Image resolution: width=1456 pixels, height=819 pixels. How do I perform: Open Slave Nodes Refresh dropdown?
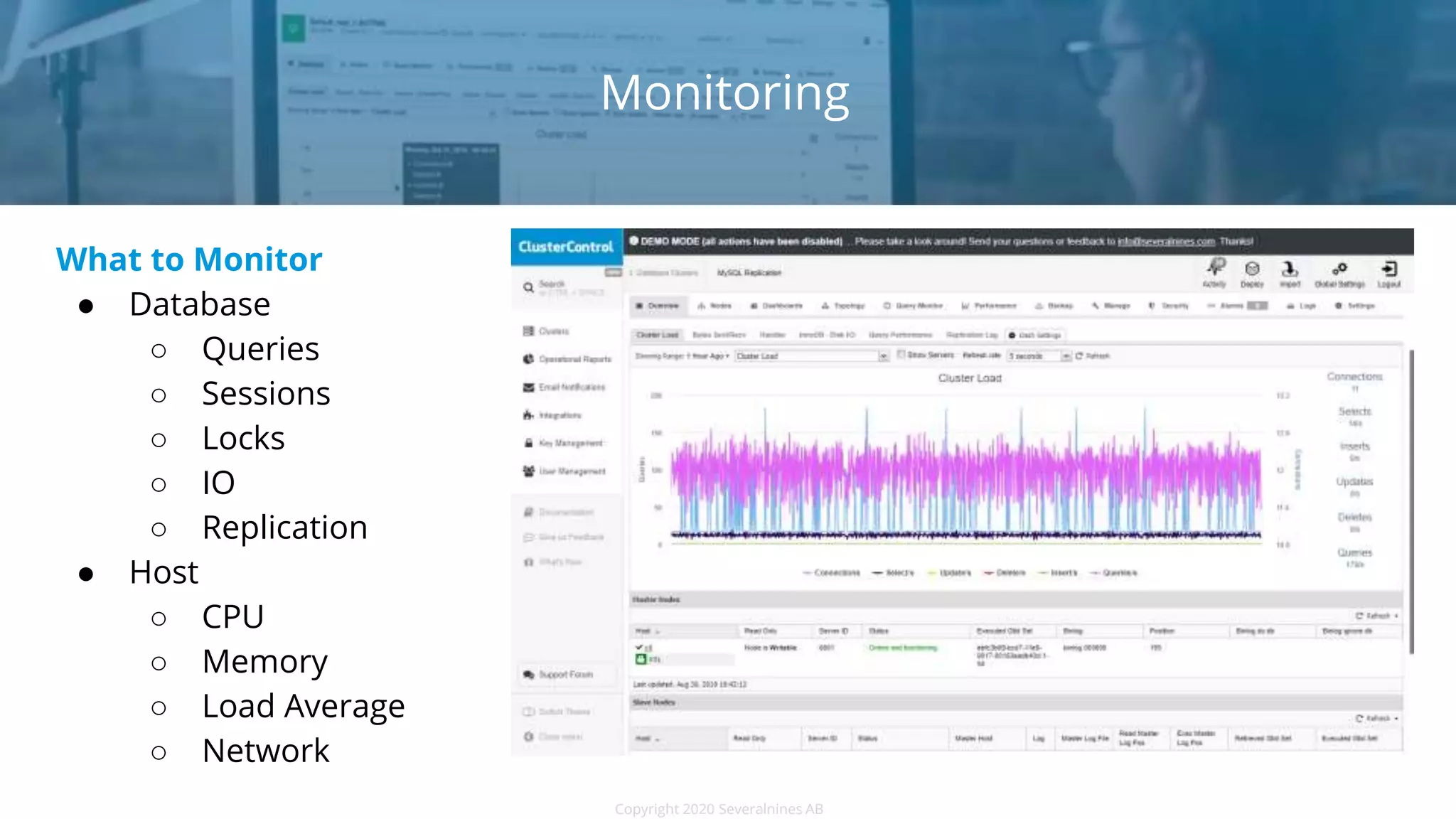(x=1377, y=719)
